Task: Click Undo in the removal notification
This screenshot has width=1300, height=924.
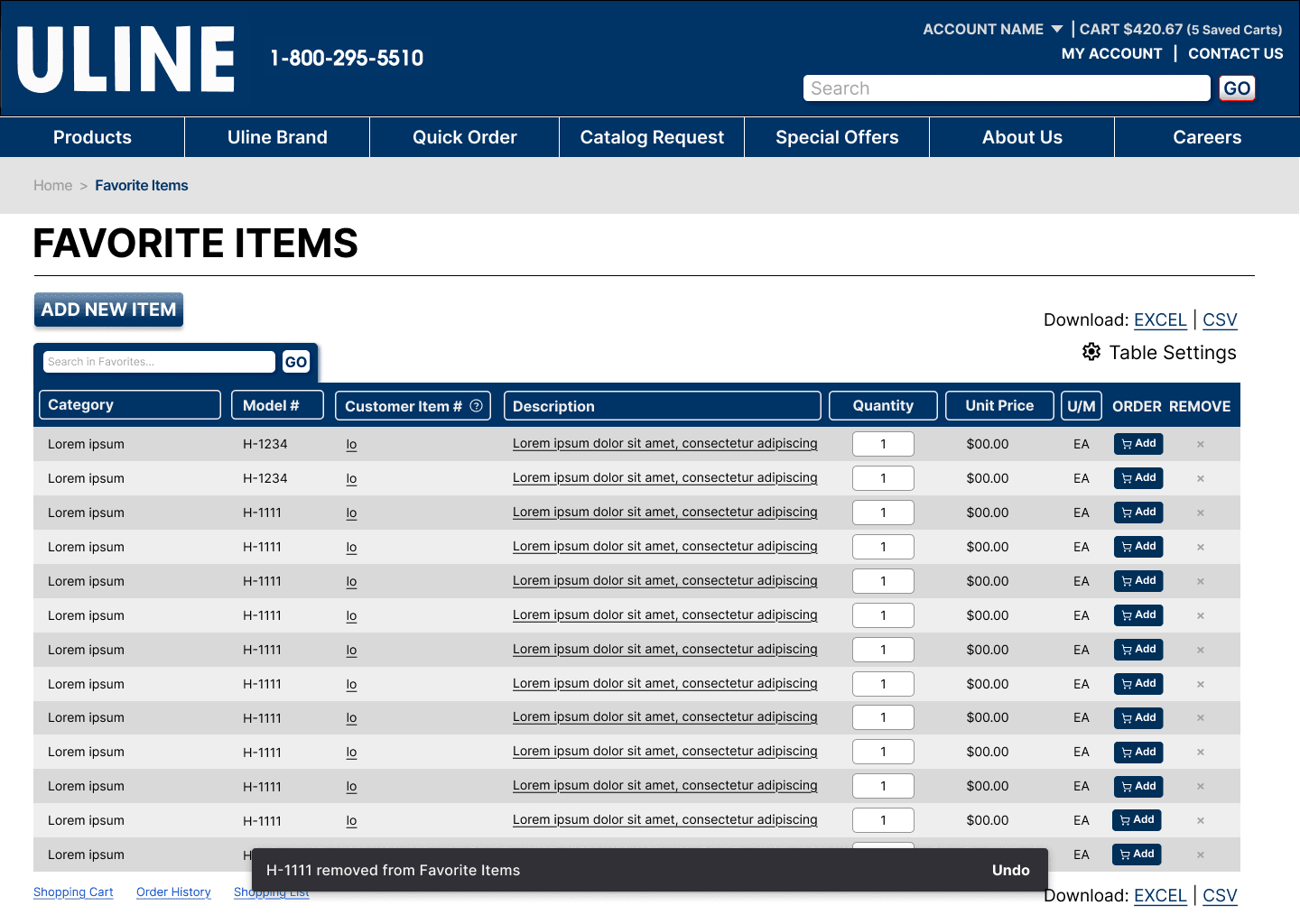Action: [1011, 870]
